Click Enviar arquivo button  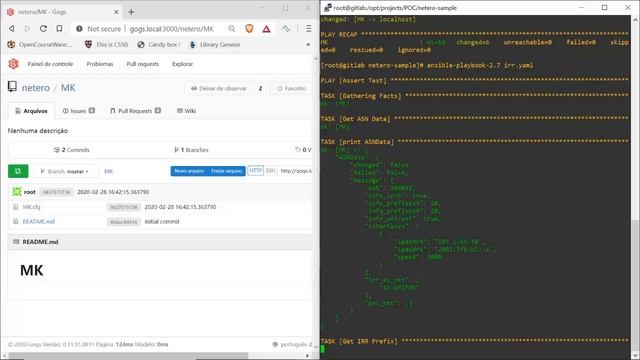pos(227,171)
